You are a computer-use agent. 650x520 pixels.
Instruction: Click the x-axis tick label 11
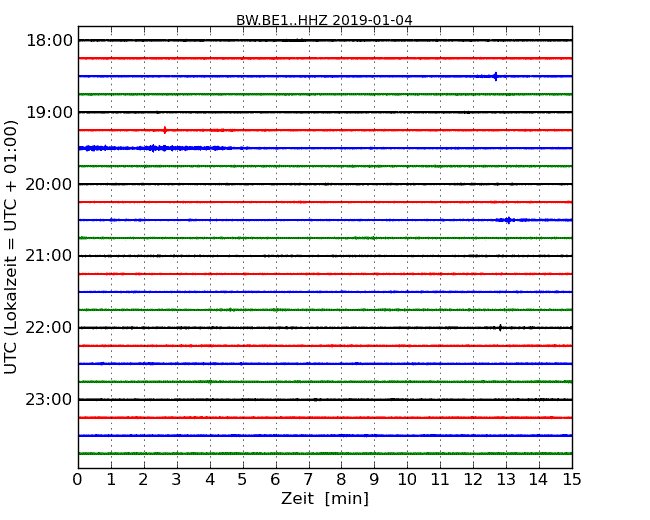point(440,479)
